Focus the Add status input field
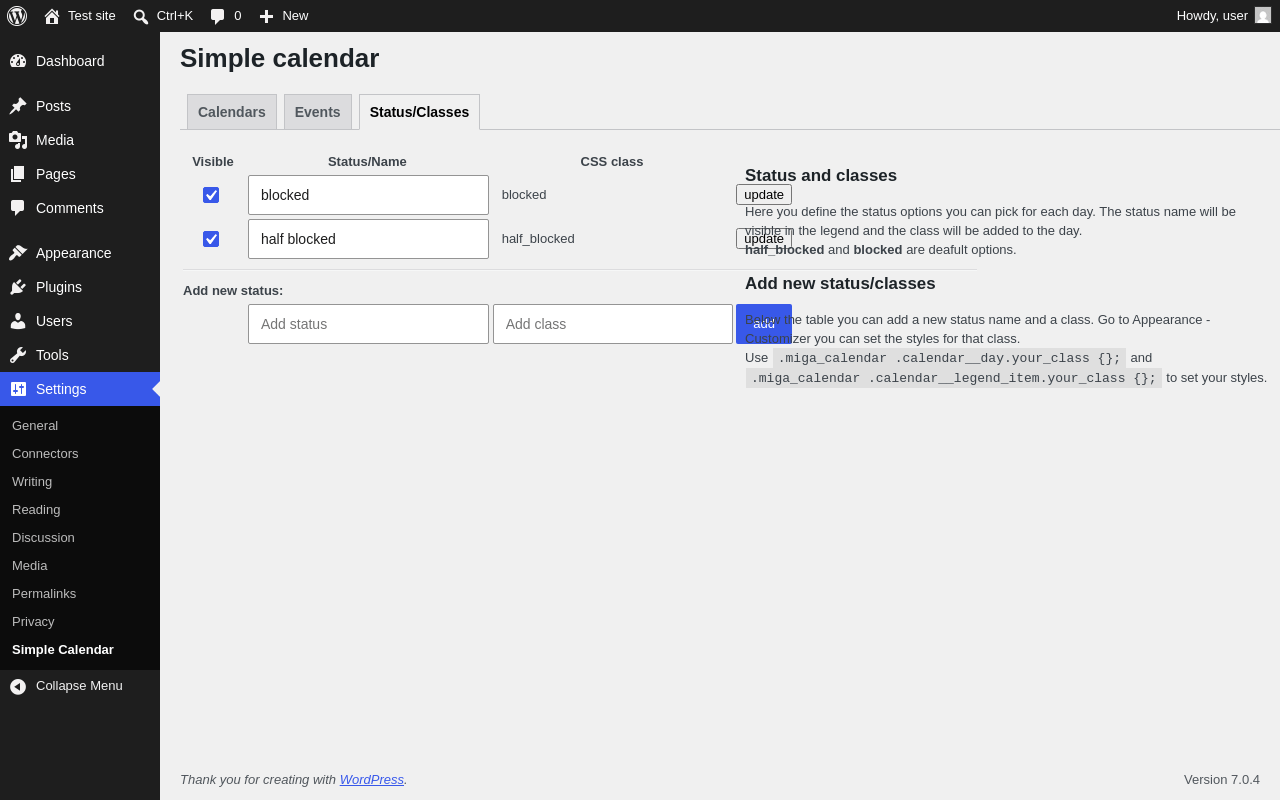This screenshot has width=1280, height=800. pyautogui.click(x=368, y=324)
